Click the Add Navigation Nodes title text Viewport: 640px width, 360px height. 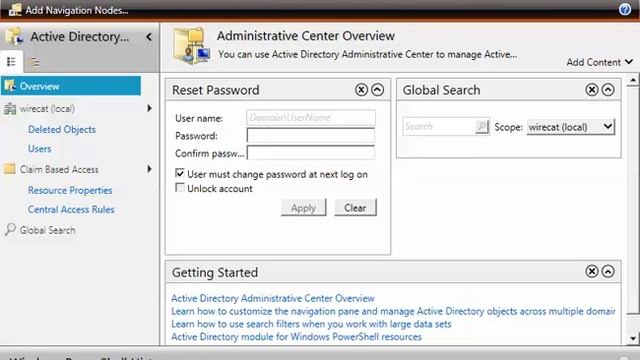point(77,10)
